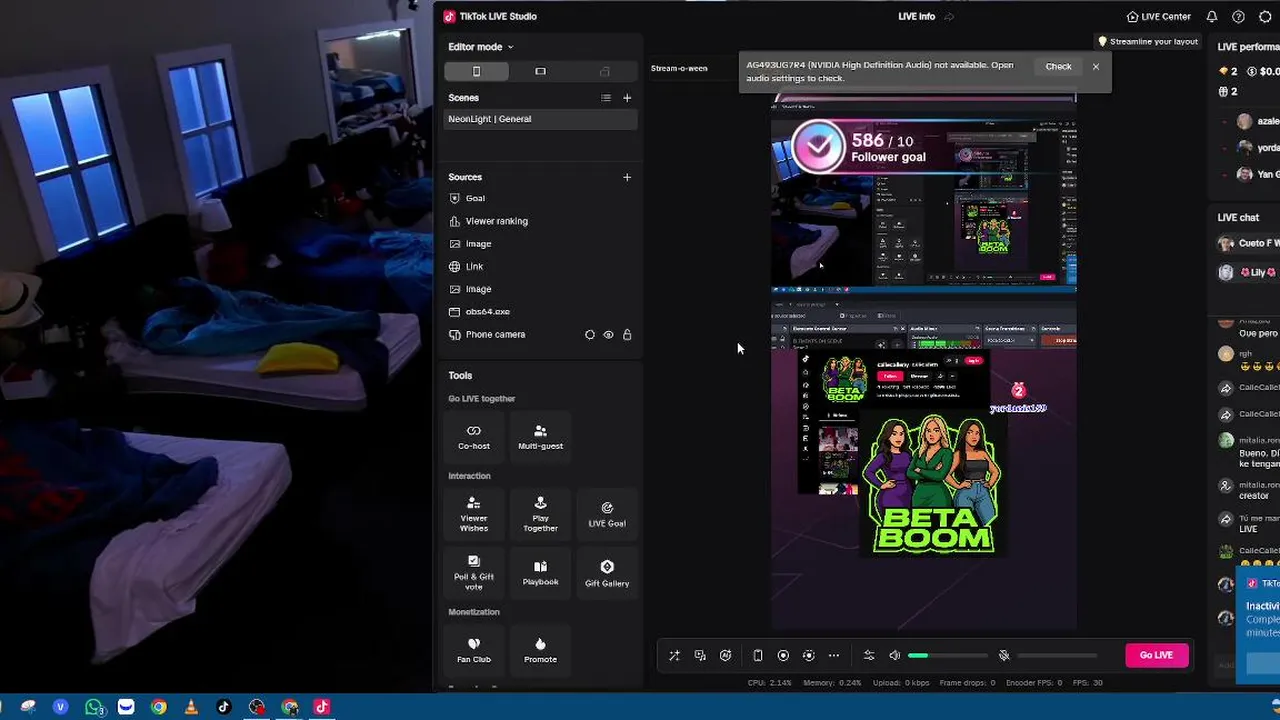Image resolution: width=1280 pixels, height=720 pixels.
Task: Open the notifications bell
Action: pos(1212,17)
